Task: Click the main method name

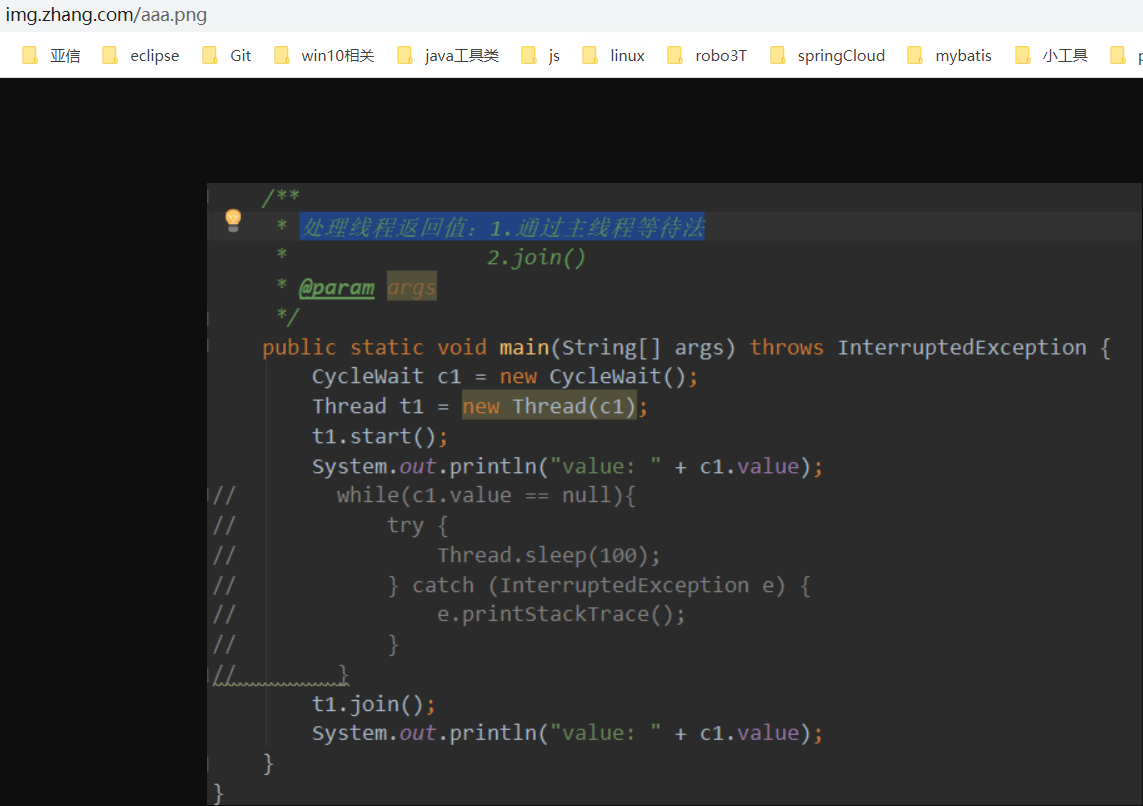Action: (x=524, y=347)
